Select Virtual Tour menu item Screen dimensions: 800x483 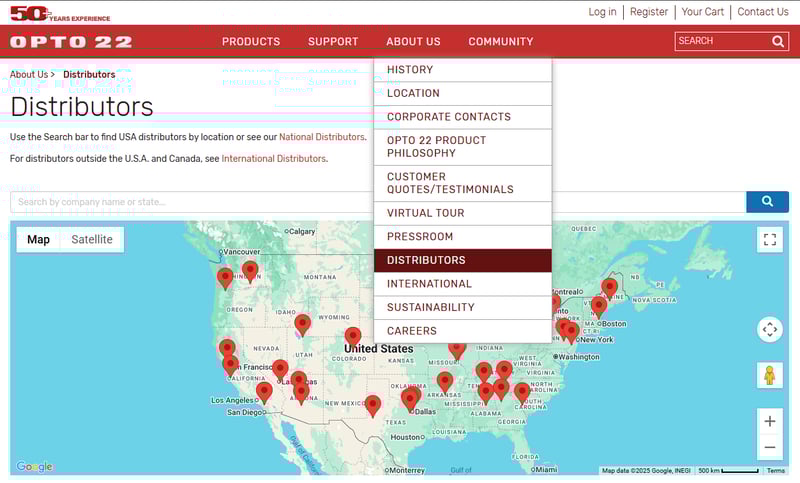pyautogui.click(x=463, y=213)
